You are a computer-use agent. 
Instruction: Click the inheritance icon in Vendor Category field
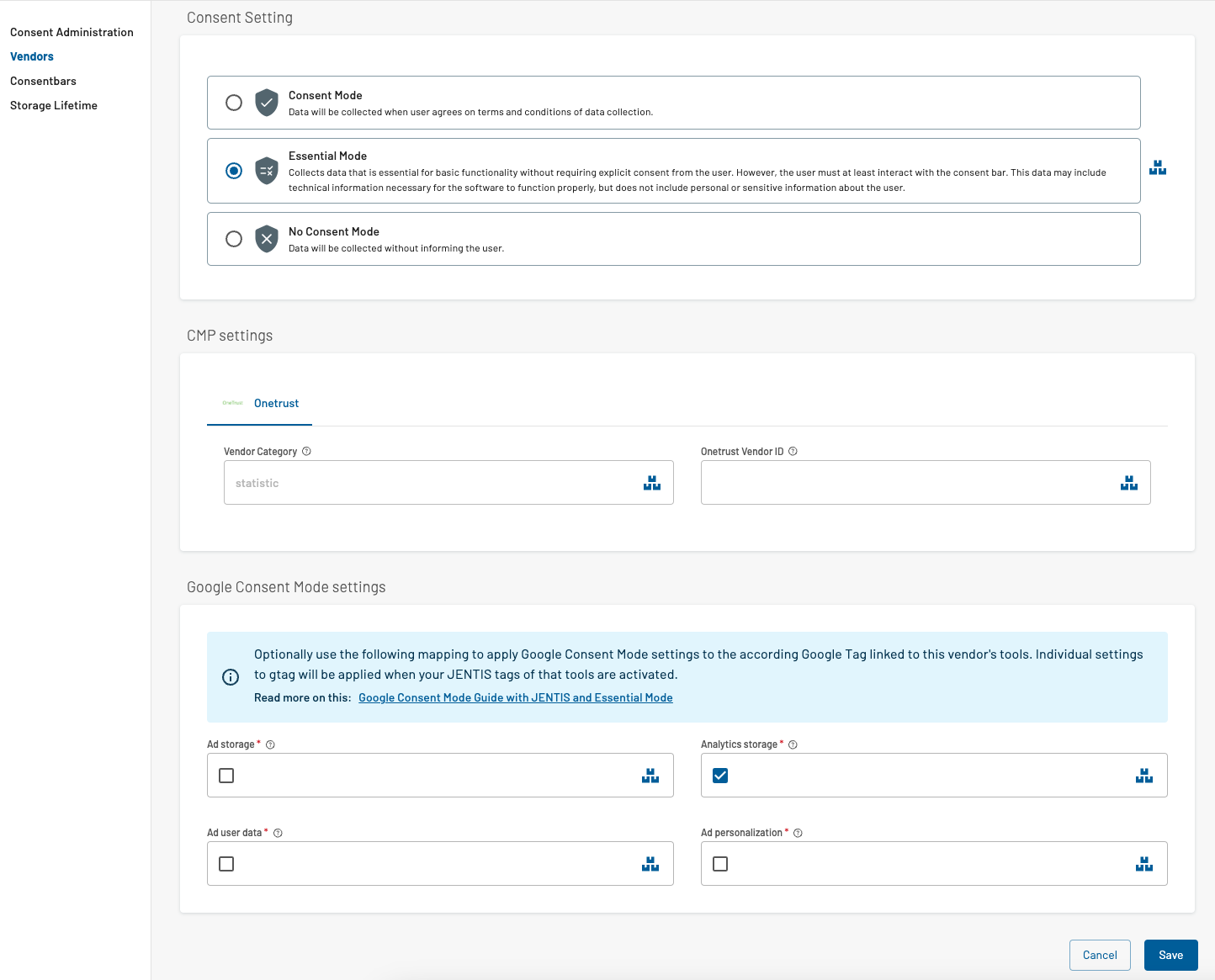pyautogui.click(x=652, y=483)
